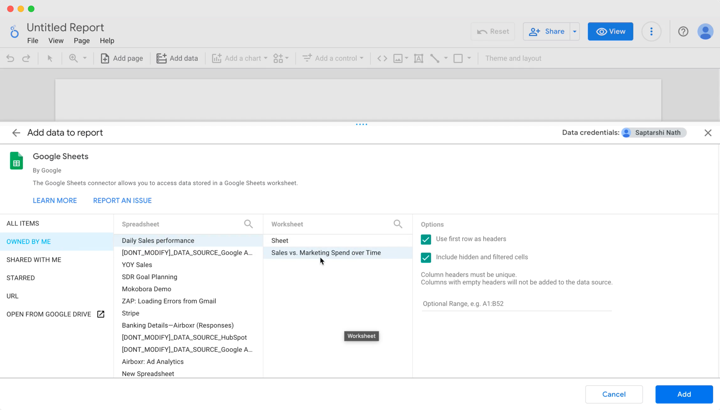Click the redo arrow icon

(26, 58)
